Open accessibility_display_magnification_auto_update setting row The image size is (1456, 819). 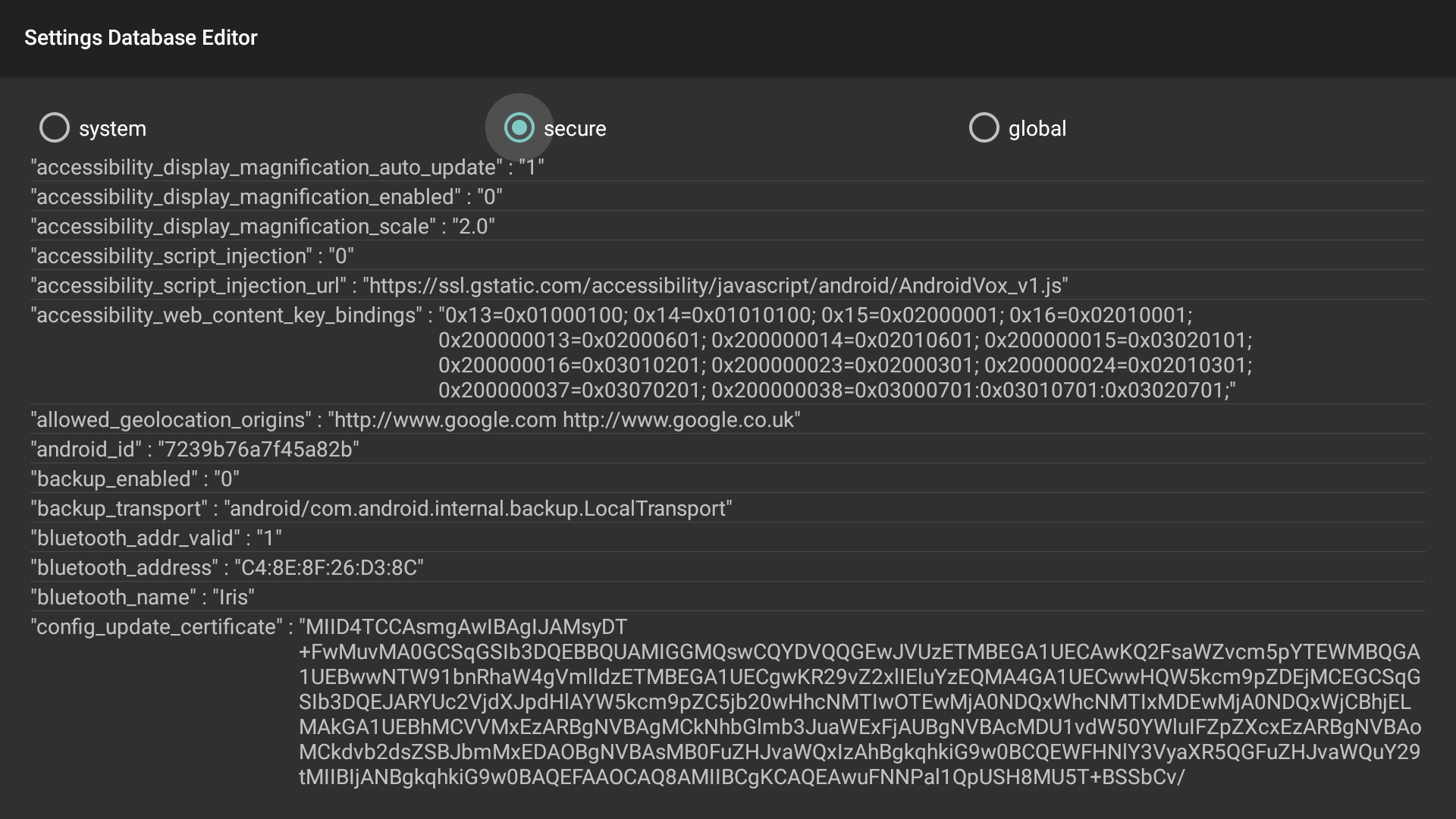(287, 167)
